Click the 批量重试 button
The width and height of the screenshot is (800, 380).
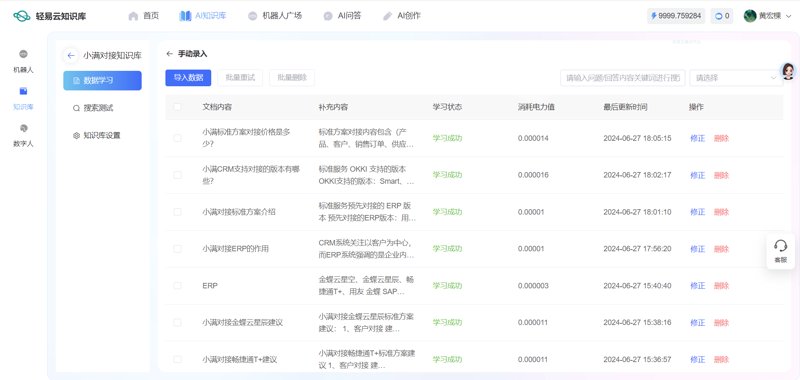click(240, 78)
